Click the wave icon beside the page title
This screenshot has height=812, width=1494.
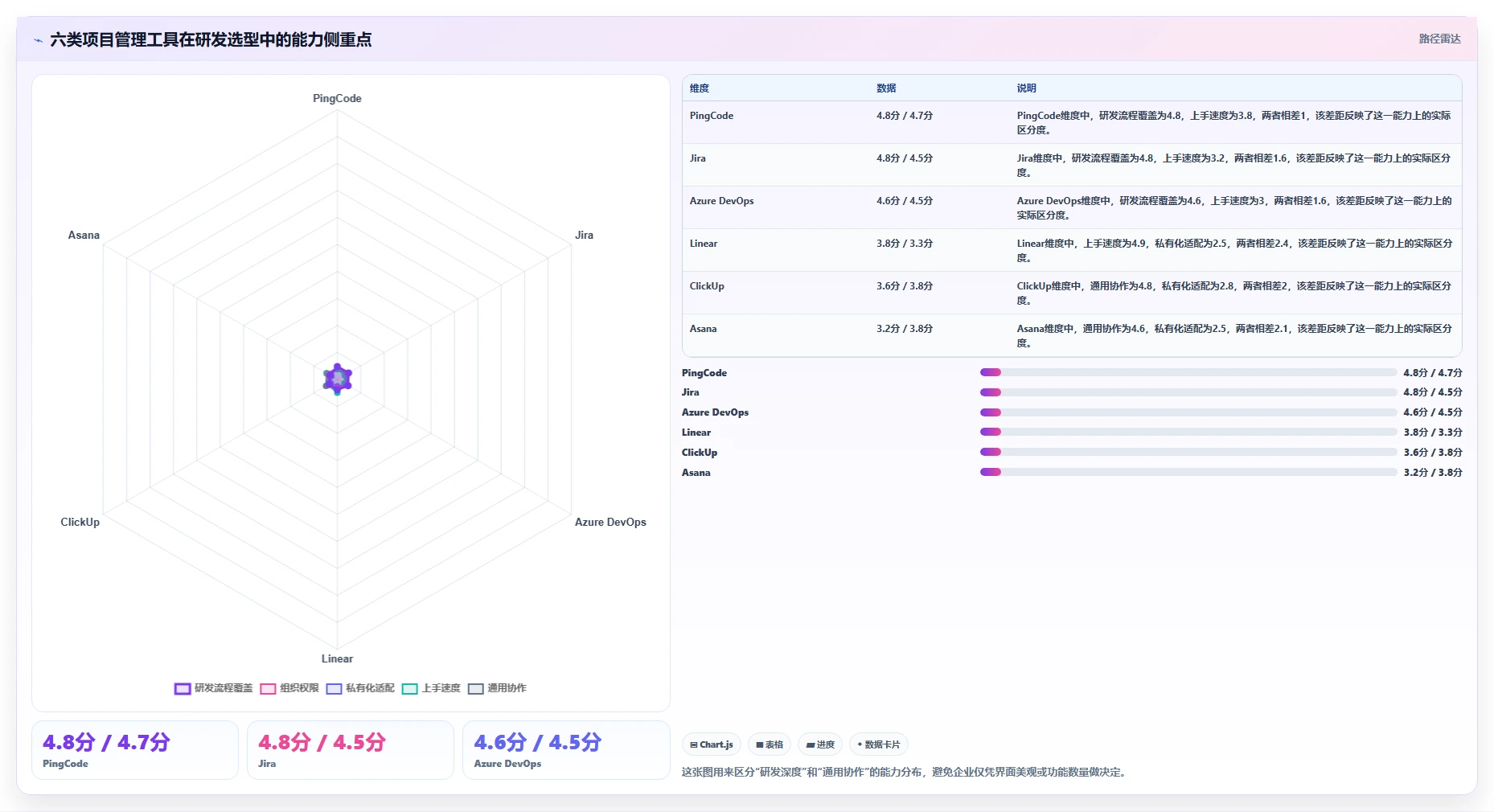click(x=38, y=40)
